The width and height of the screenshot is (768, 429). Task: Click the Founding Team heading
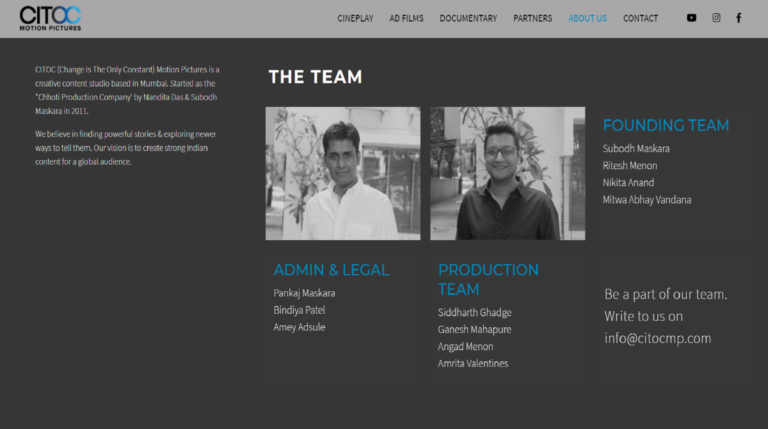(x=666, y=125)
